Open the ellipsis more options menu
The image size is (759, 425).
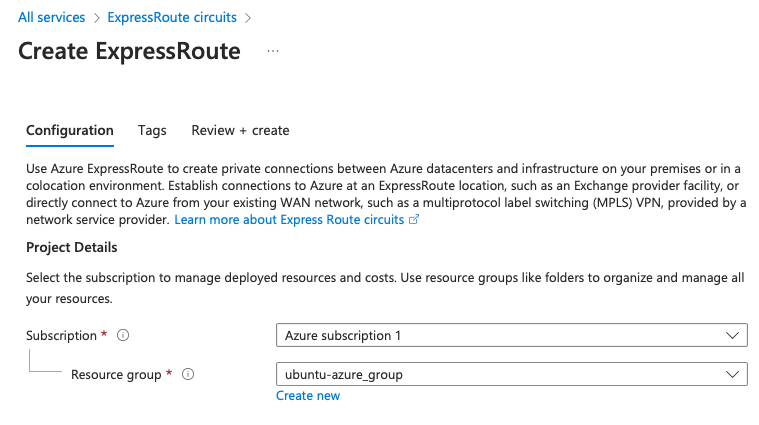(x=273, y=51)
